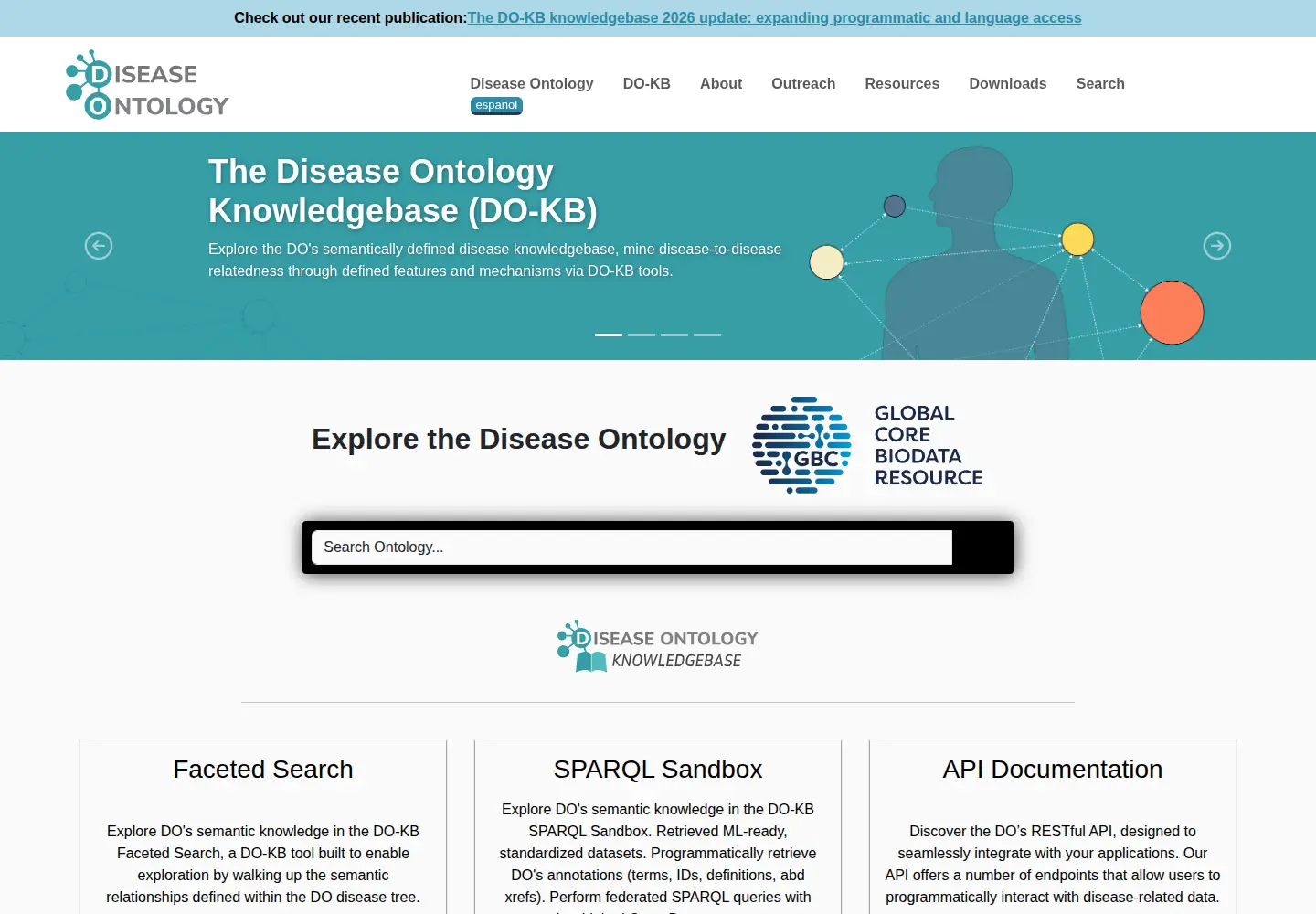Select the first carousel indicator
The image size is (1316, 914).
[x=609, y=335]
